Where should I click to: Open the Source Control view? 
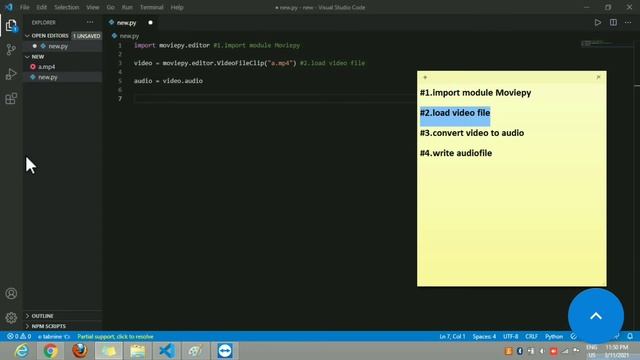pyautogui.click(x=11, y=50)
